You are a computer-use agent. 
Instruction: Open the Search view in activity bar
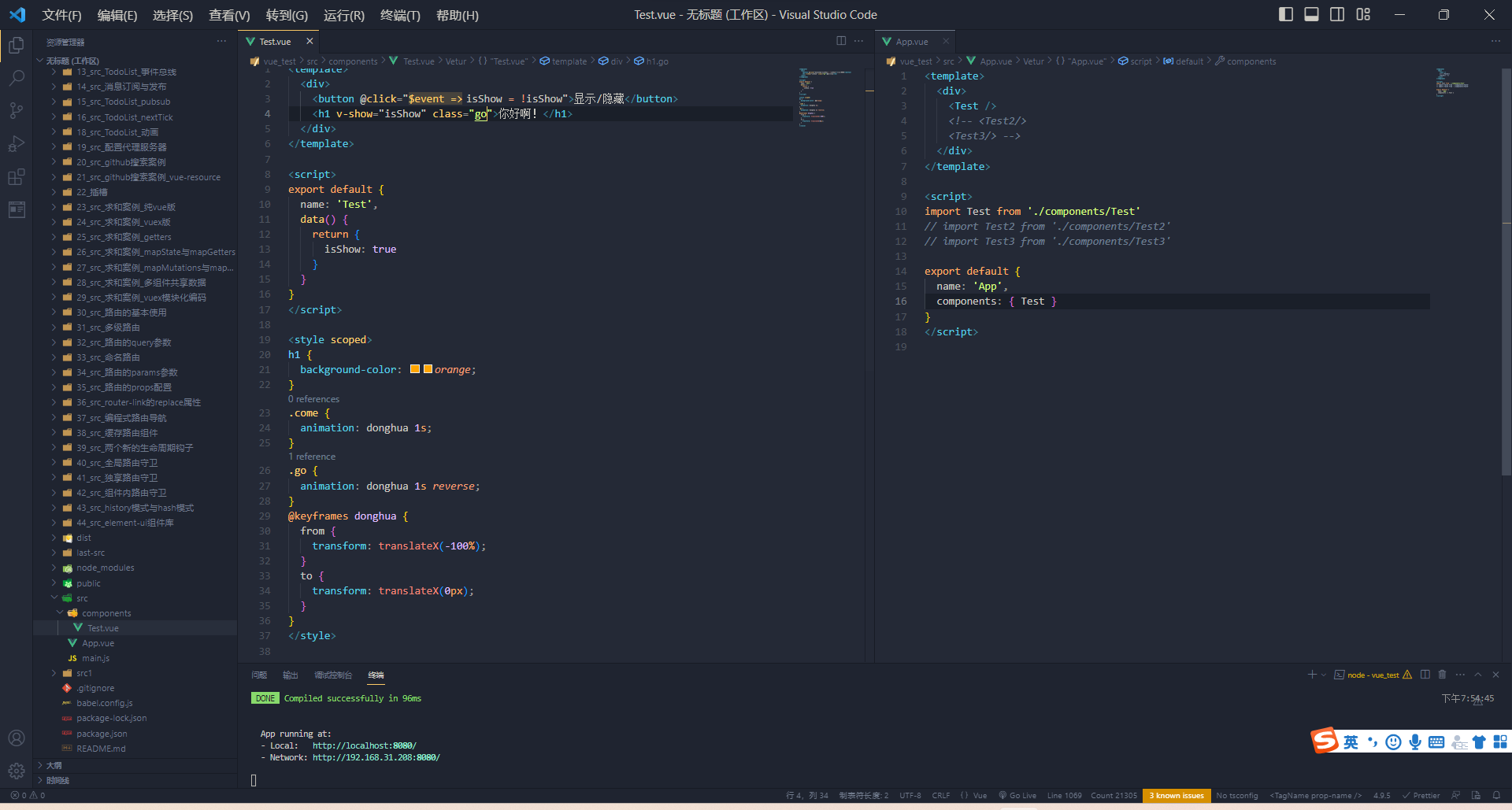[17, 78]
